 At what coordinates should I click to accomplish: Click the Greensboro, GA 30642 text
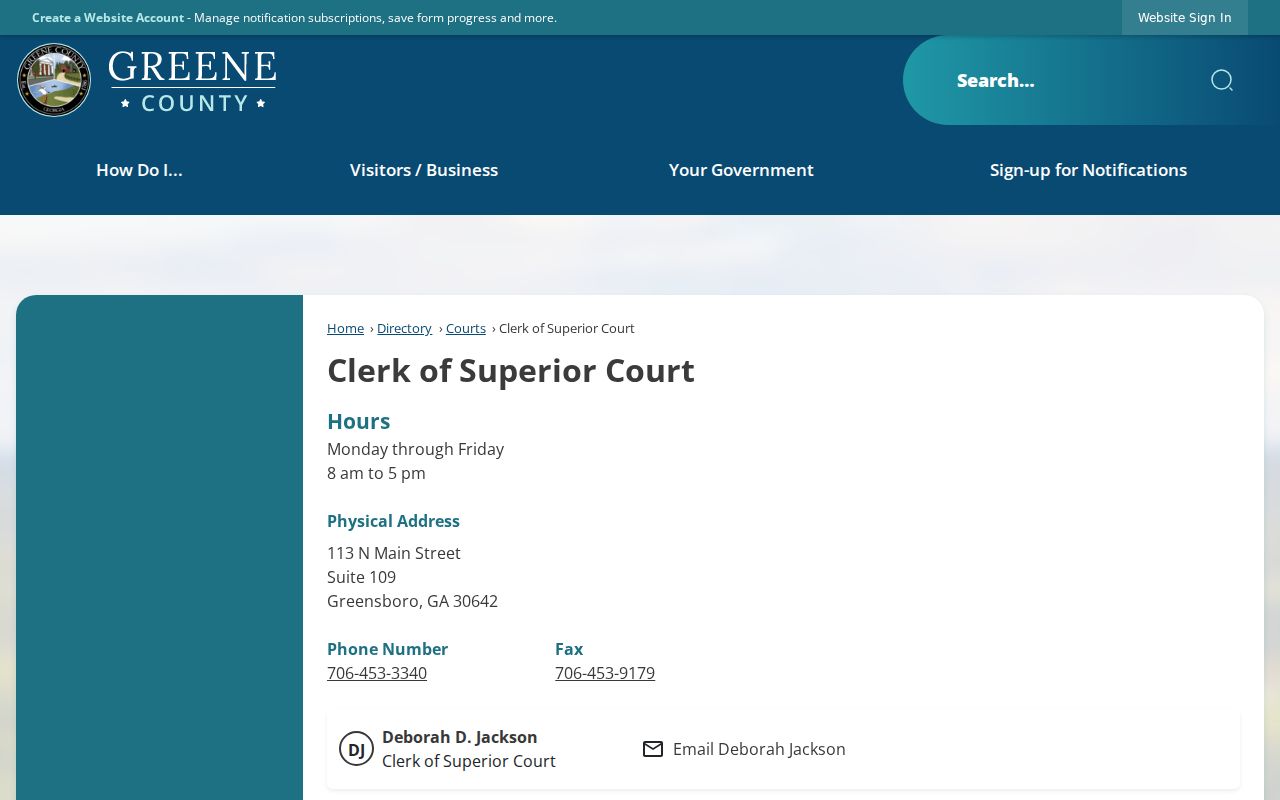[412, 601]
